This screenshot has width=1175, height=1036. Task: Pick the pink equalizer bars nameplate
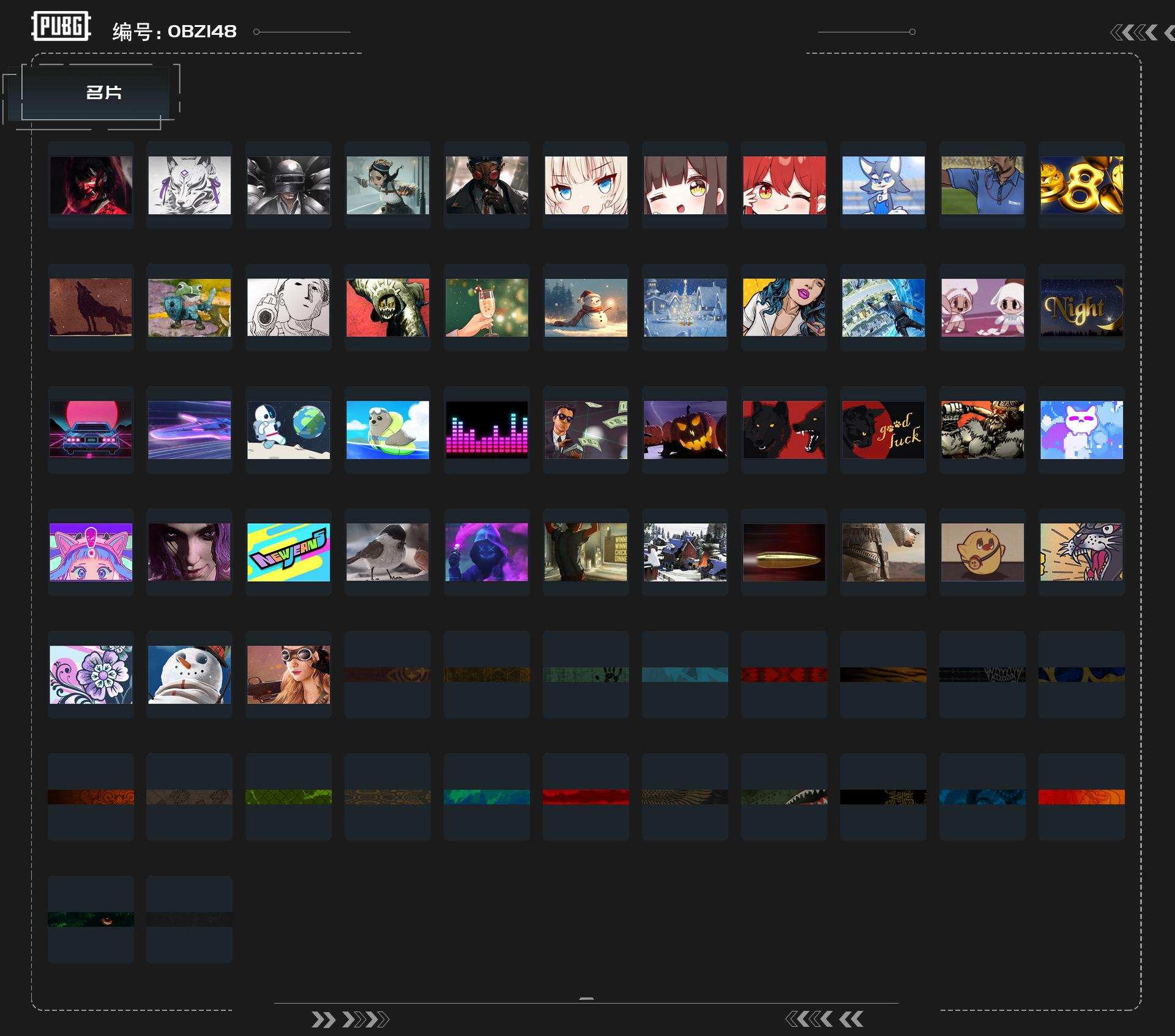(487, 430)
